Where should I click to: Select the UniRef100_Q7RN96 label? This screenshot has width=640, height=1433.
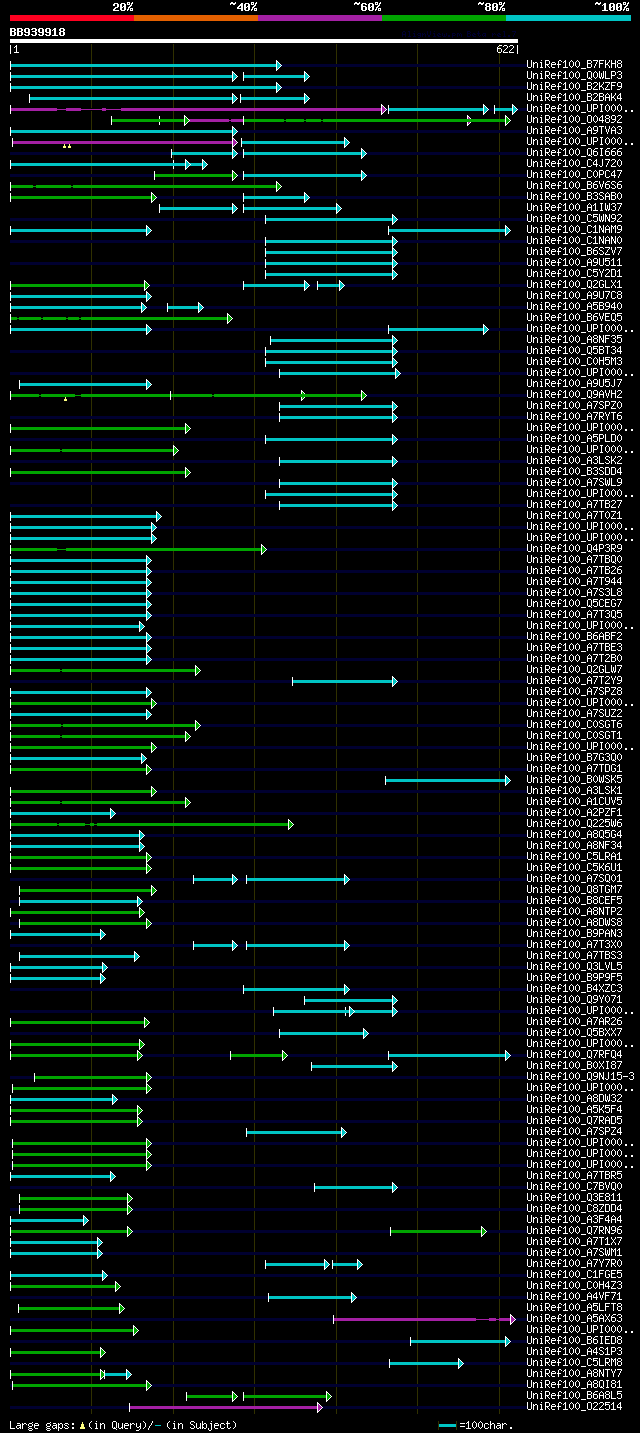(x=574, y=1231)
